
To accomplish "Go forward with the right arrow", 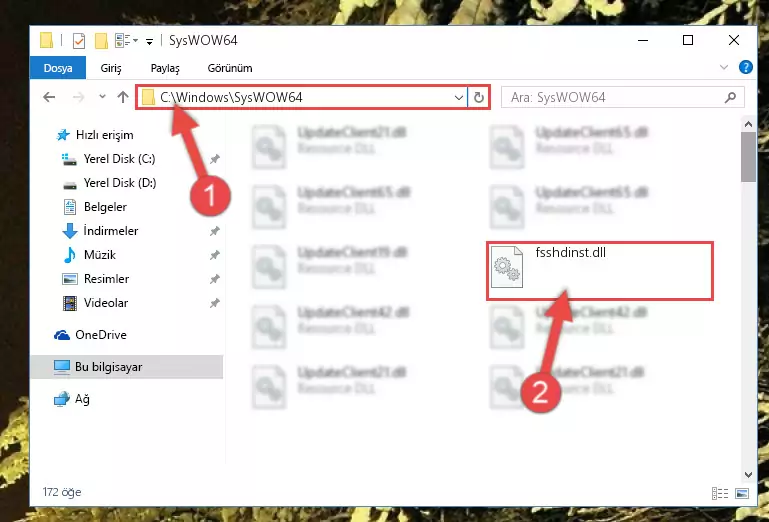I will 78,97.
